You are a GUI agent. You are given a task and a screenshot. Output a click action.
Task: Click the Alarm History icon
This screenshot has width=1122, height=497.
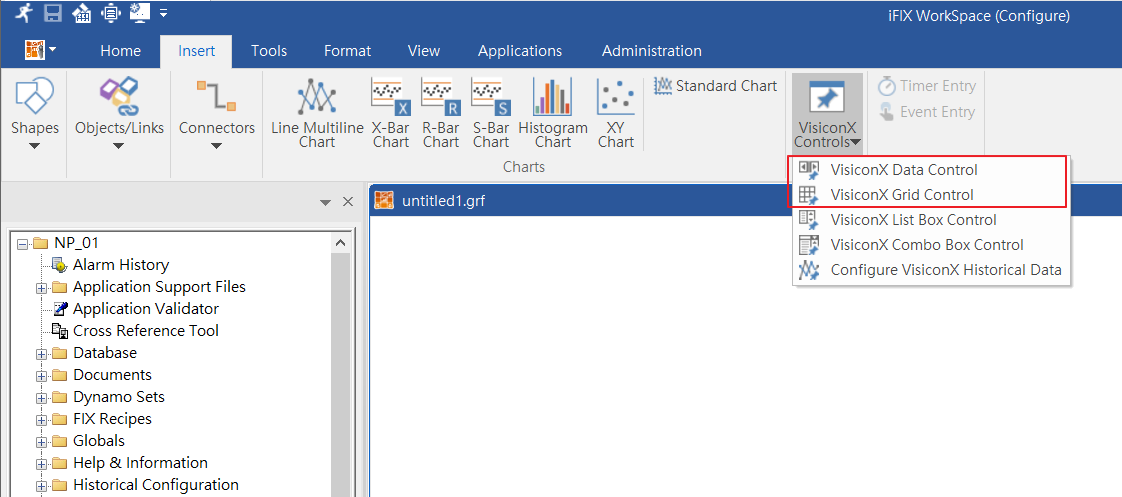(x=60, y=265)
